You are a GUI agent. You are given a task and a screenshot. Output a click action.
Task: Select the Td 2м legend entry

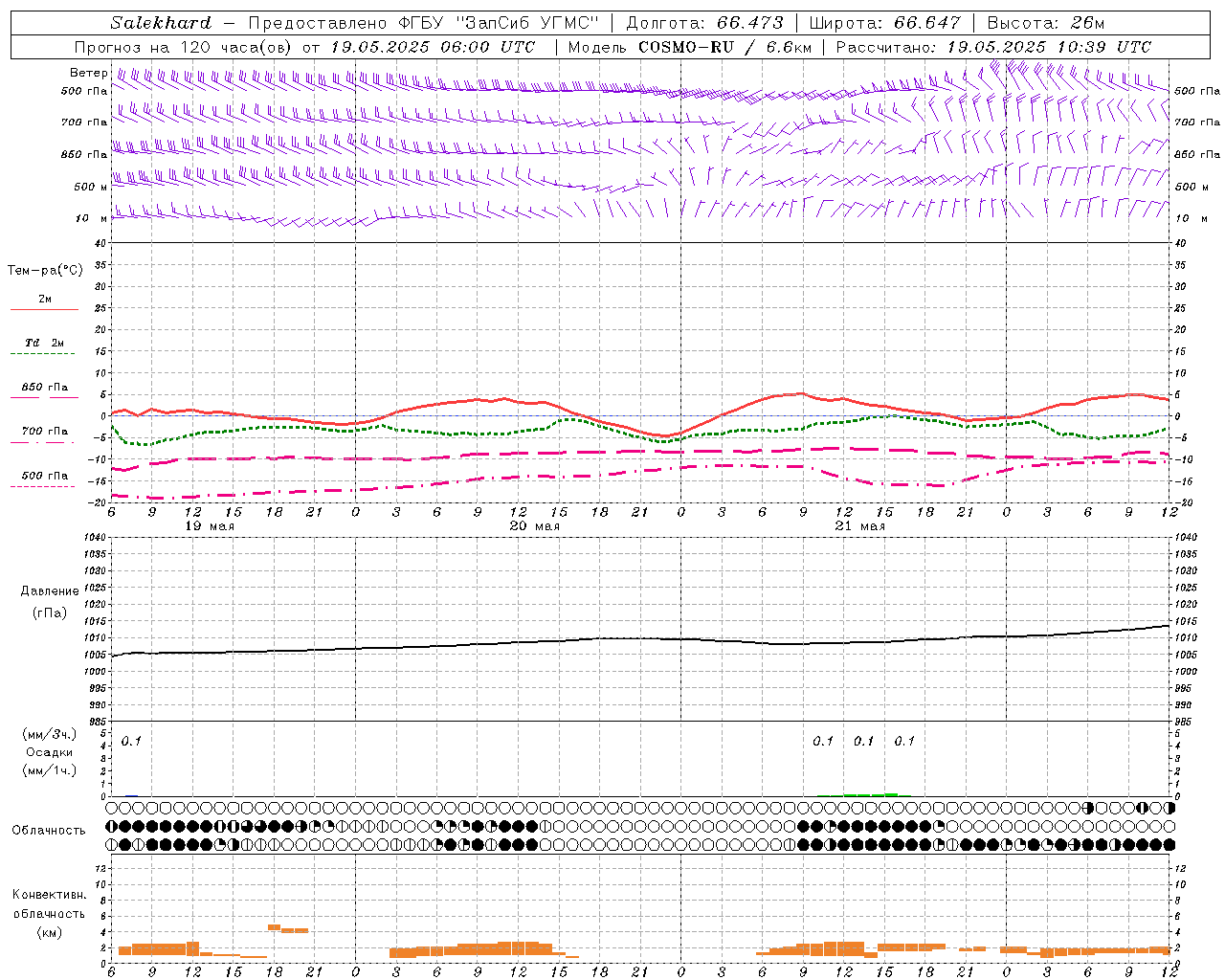click(44, 343)
